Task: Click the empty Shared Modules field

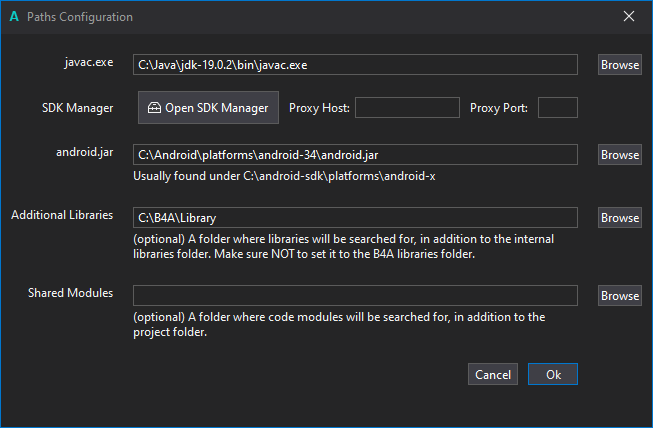Action: pyautogui.click(x=355, y=295)
